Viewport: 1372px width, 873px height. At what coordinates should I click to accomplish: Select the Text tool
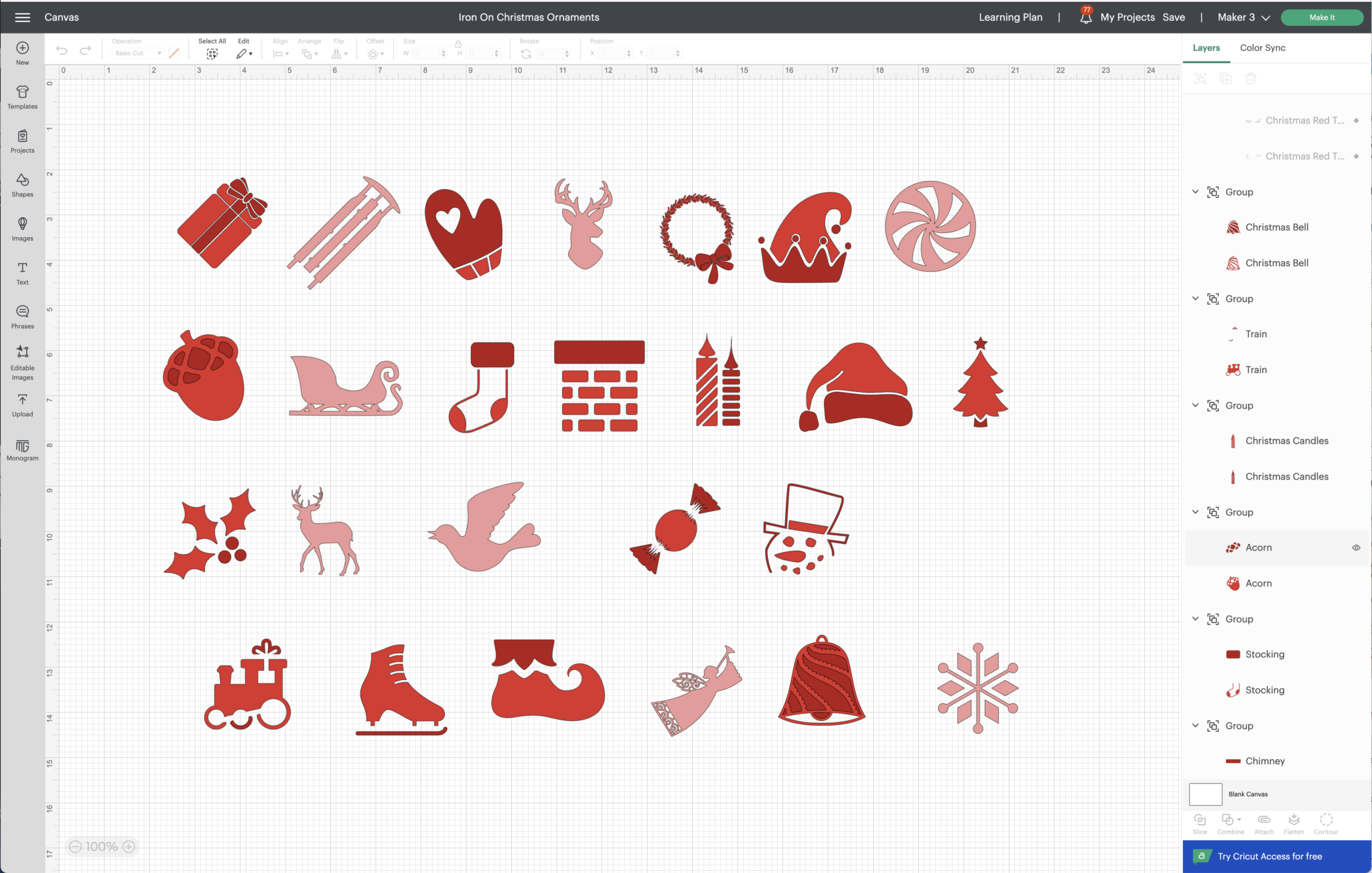(x=22, y=273)
